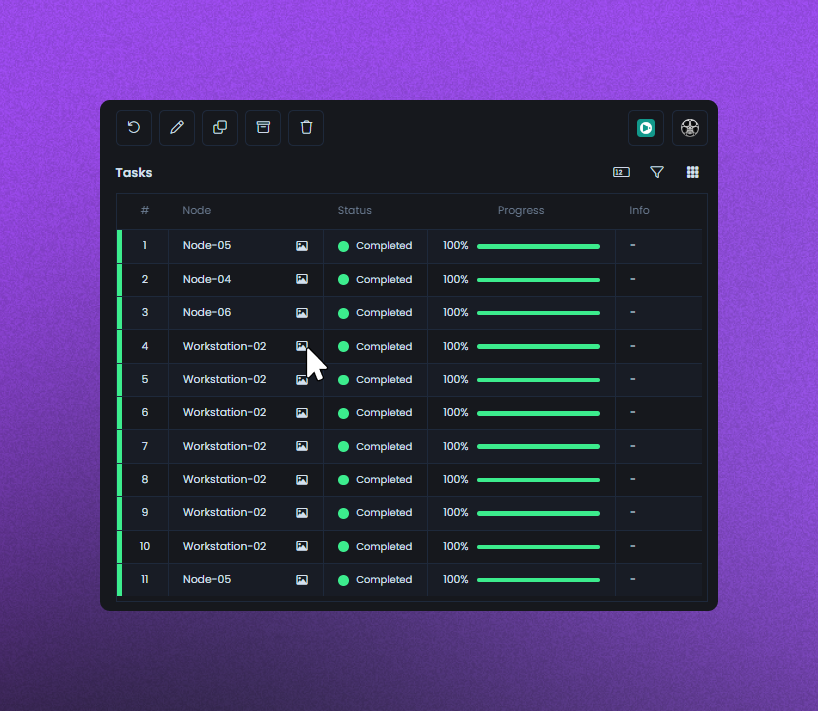This screenshot has width=818, height=711.
Task: Click the green status dot in row 9
Action: click(343, 513)
